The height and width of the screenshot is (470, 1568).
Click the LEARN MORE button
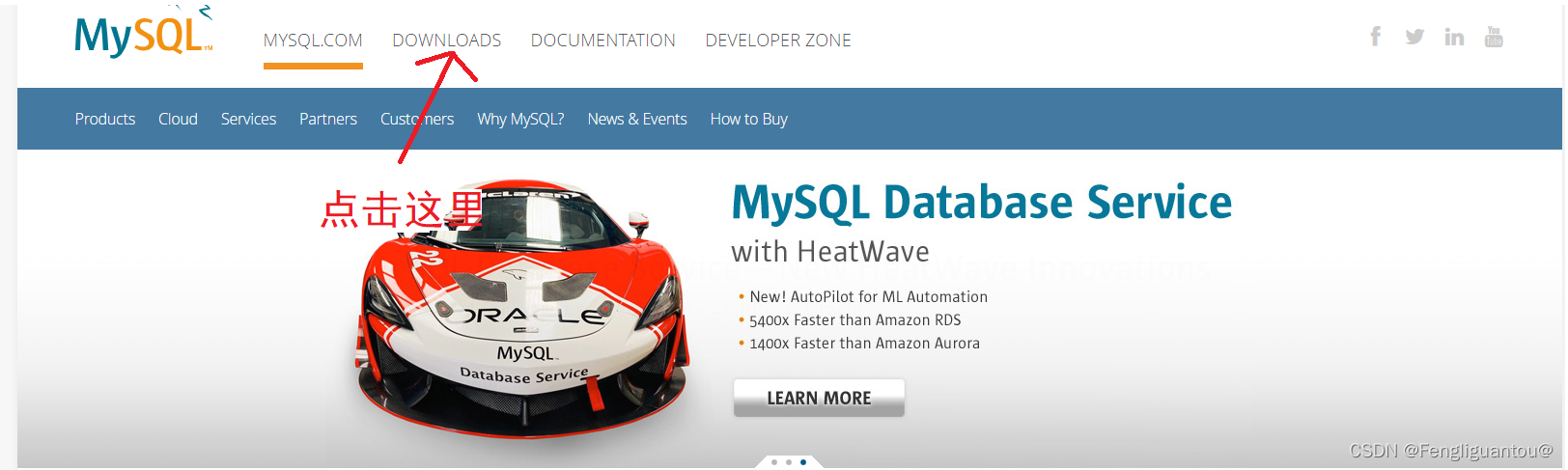click(819, 398)
